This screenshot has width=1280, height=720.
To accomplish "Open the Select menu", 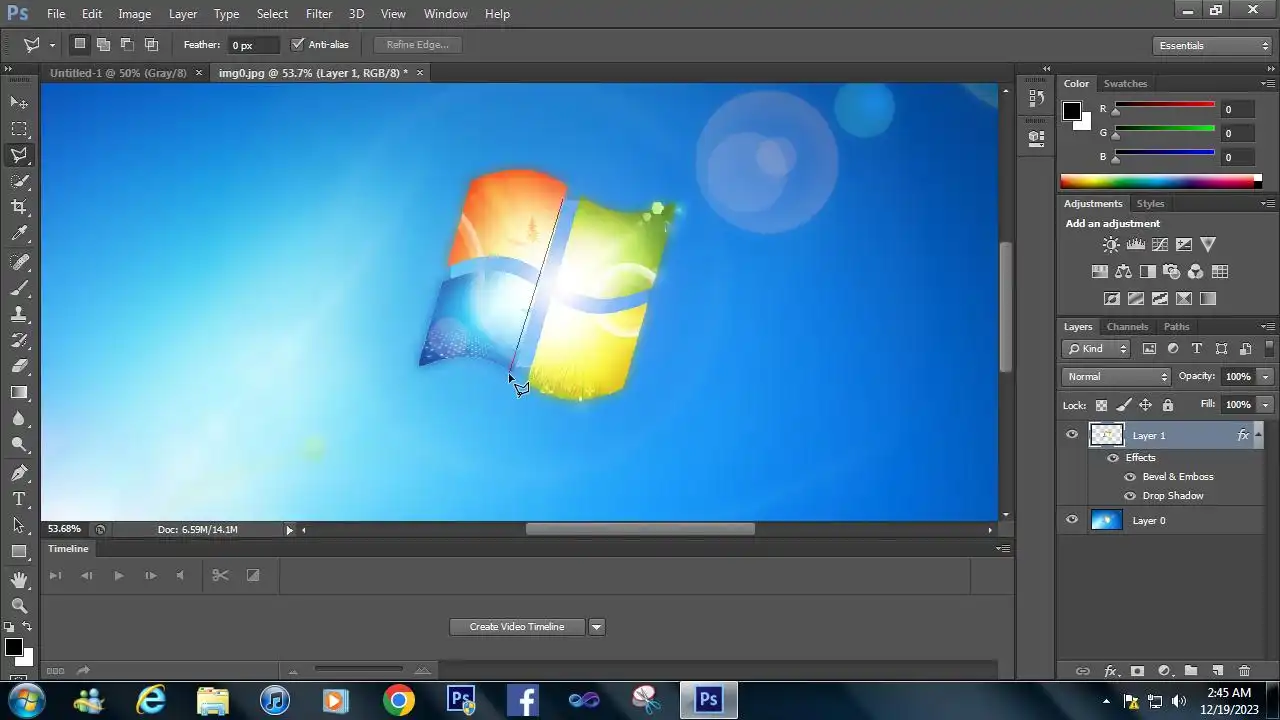I will [x=272, y=14].
